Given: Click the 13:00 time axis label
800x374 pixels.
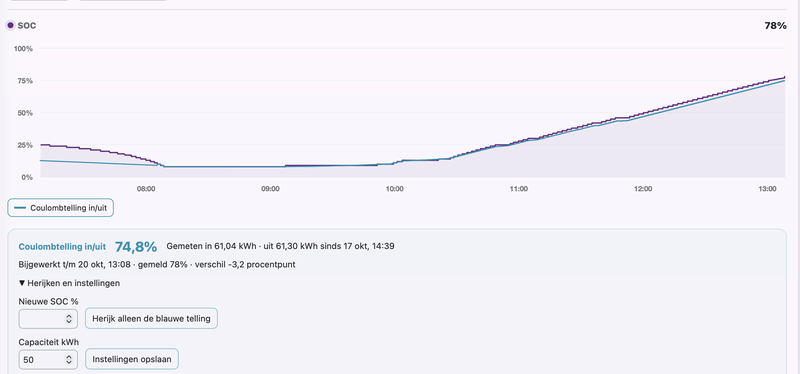Looking at the screenshot, I should (x=767, y=189).
